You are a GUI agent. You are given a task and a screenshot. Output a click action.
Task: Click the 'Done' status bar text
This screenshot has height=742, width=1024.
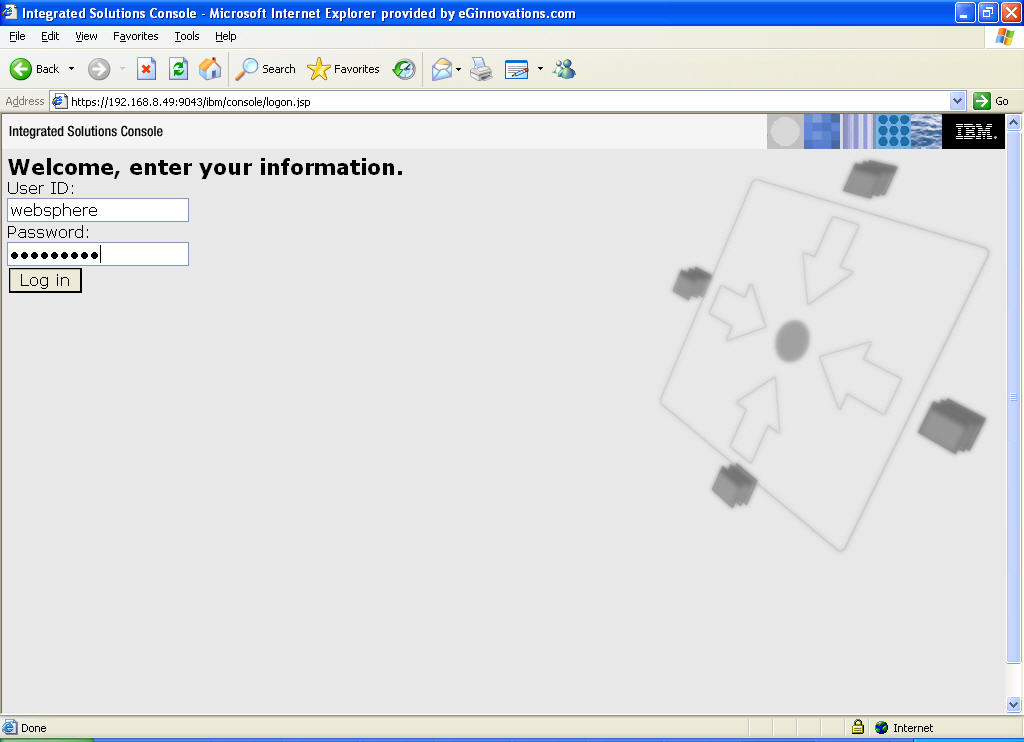[33, 728]
